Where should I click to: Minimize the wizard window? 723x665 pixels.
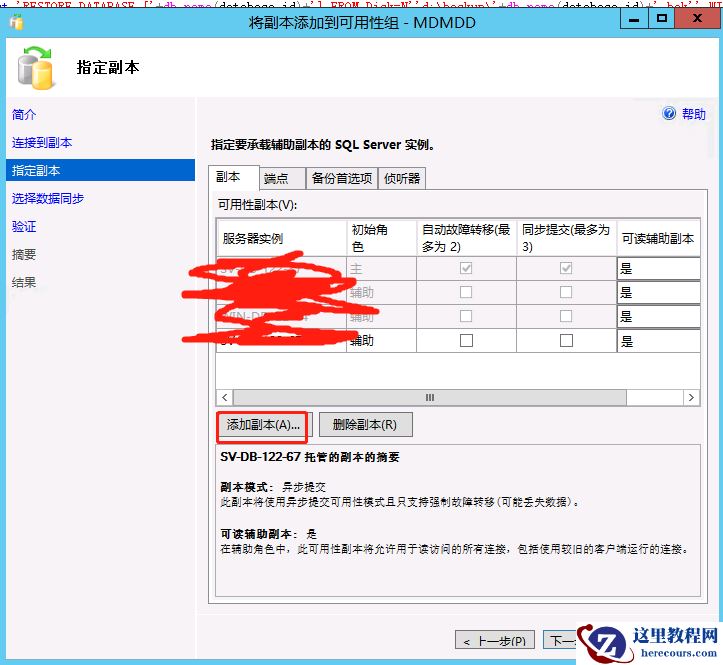click(x=634, y=19)
